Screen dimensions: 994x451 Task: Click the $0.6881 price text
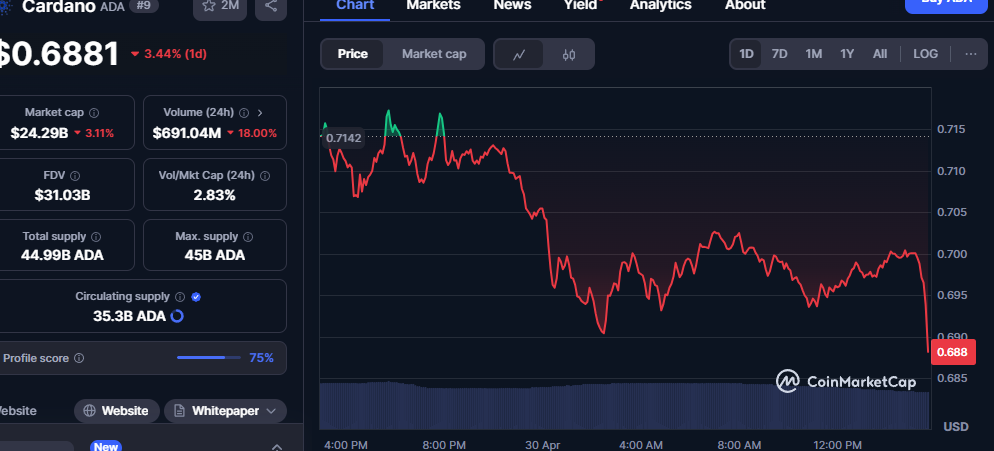pyautogui.click(x=59, y=54)
